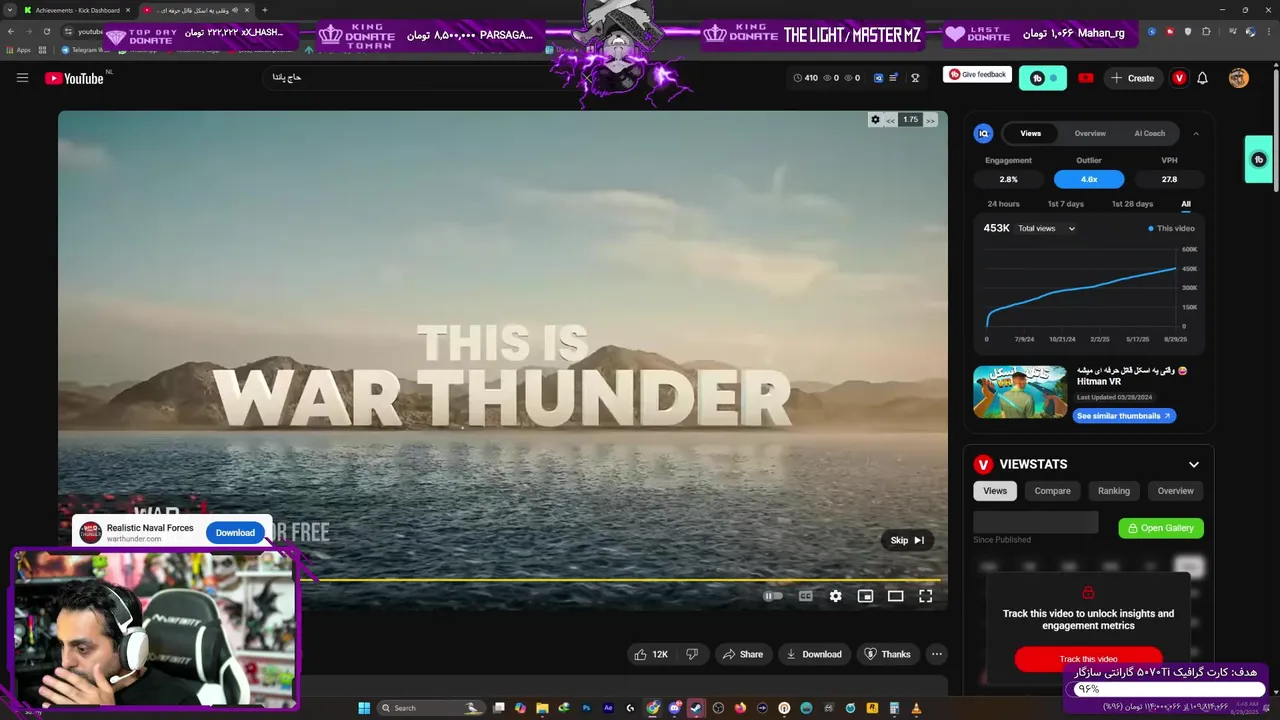Open Photoshop from the taskbar
The width and height of the screenshot is (1280, 720).
586,708
